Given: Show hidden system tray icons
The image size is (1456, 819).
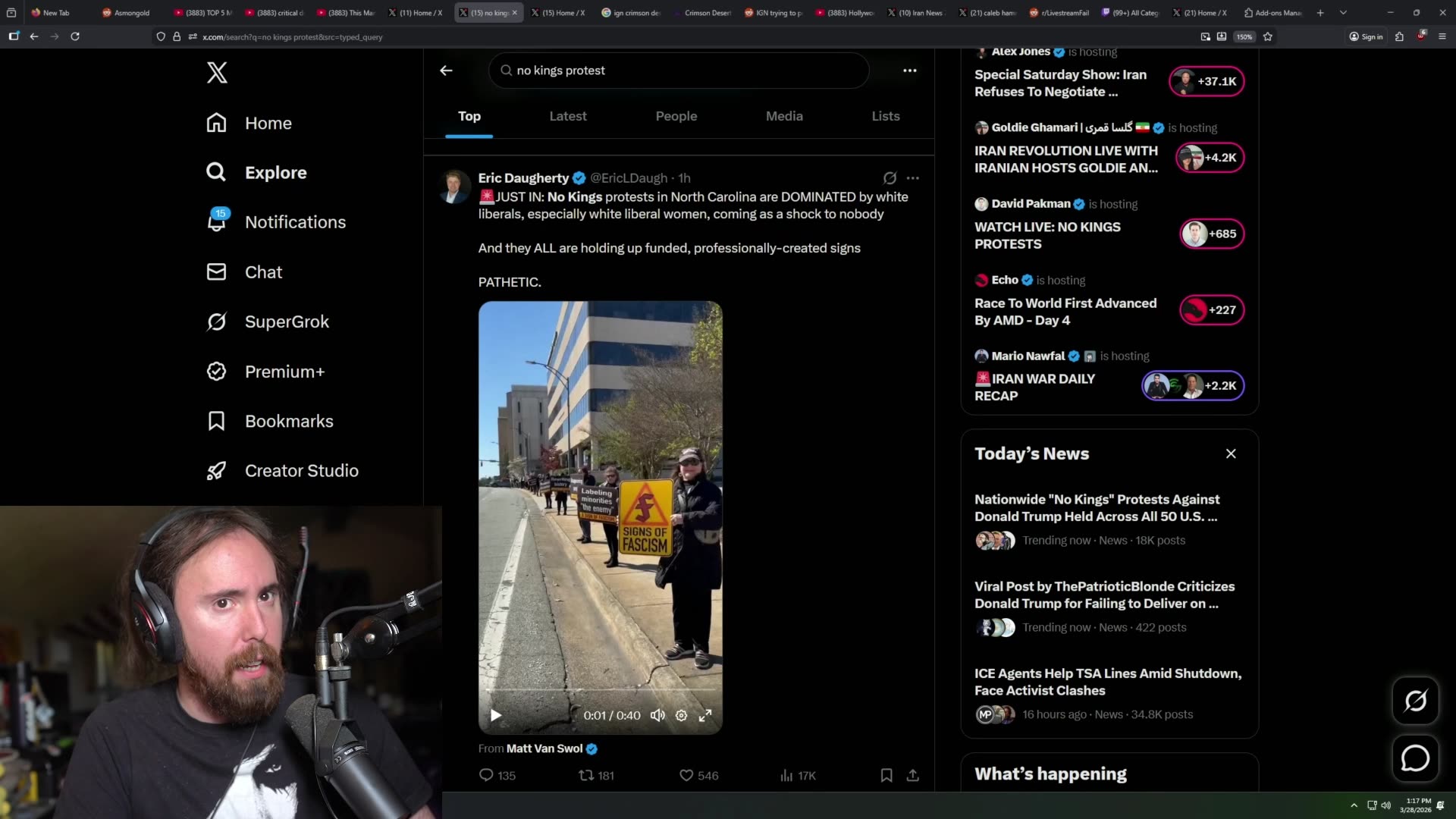Looking at the screenshot, I should (1354, 805).
